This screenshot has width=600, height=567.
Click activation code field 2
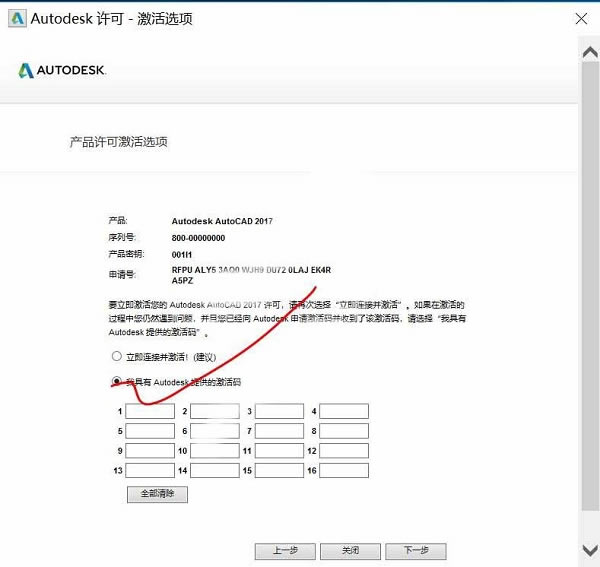215,411
